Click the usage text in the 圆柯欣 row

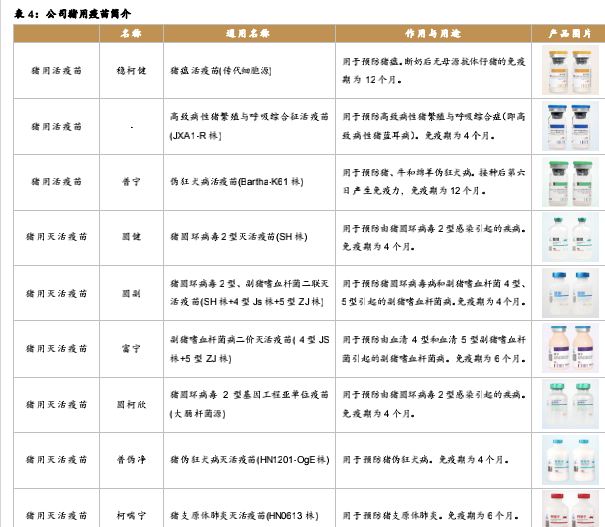point(434,404)
